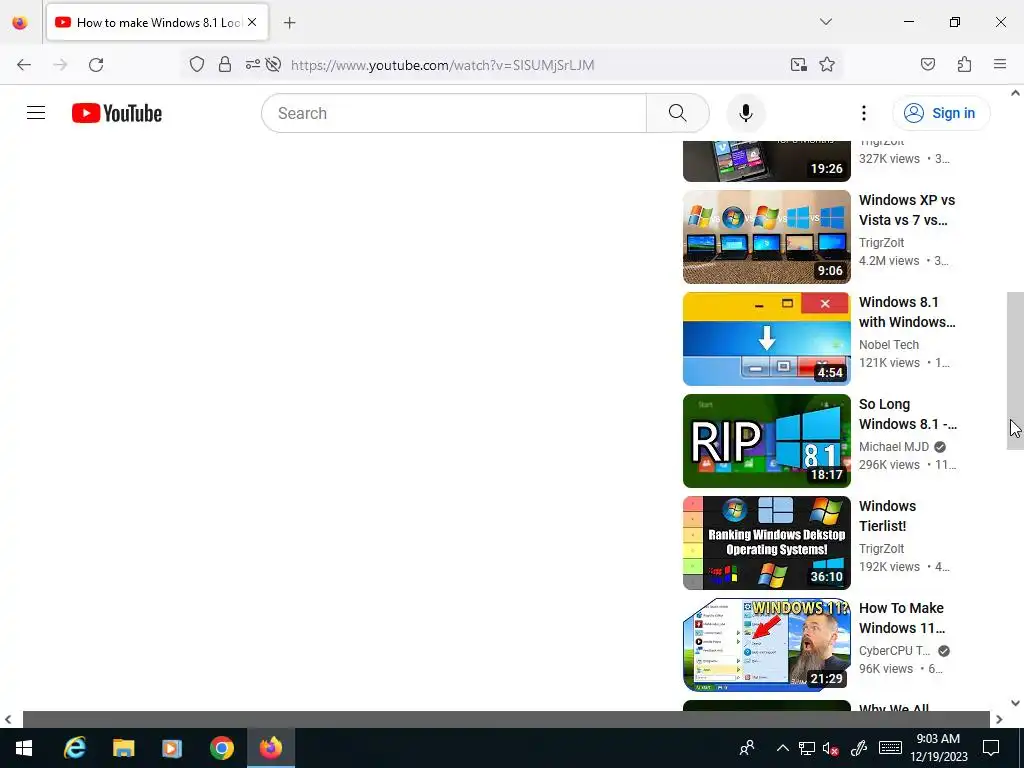Reload the current page

[96, 65]
